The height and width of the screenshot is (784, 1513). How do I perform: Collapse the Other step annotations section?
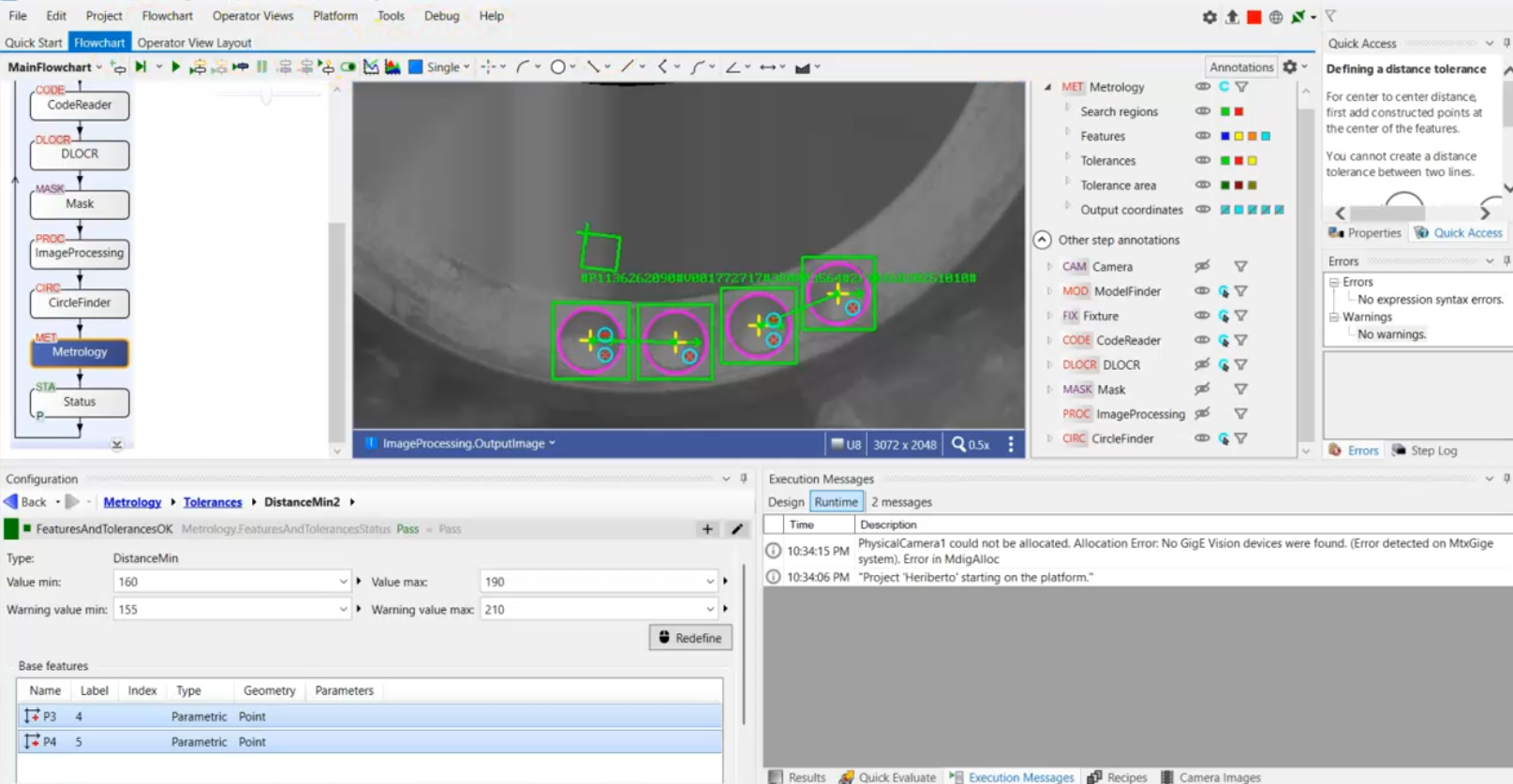(x=1042, y=240)
